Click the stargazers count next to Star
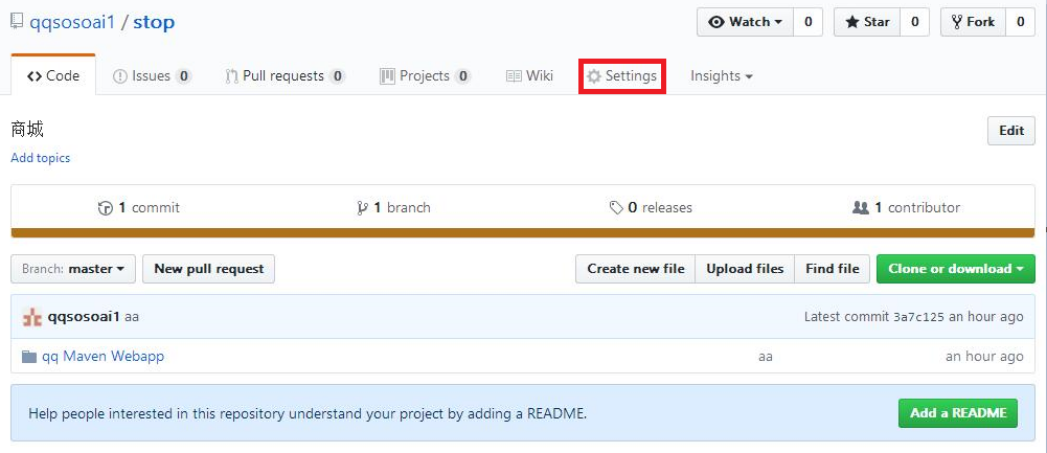 tap(915, 22)
